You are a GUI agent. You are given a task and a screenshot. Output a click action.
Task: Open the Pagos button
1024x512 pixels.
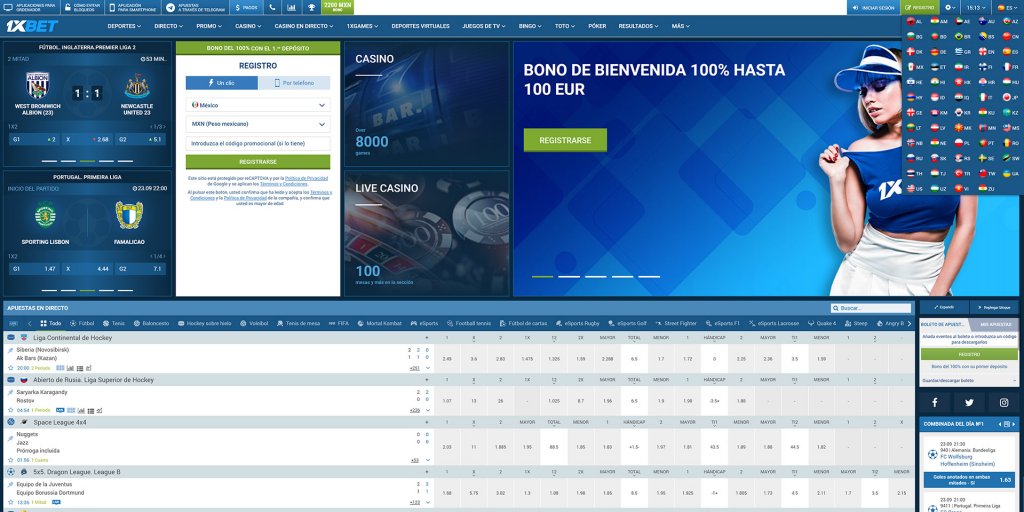click(x=246, y=8)
